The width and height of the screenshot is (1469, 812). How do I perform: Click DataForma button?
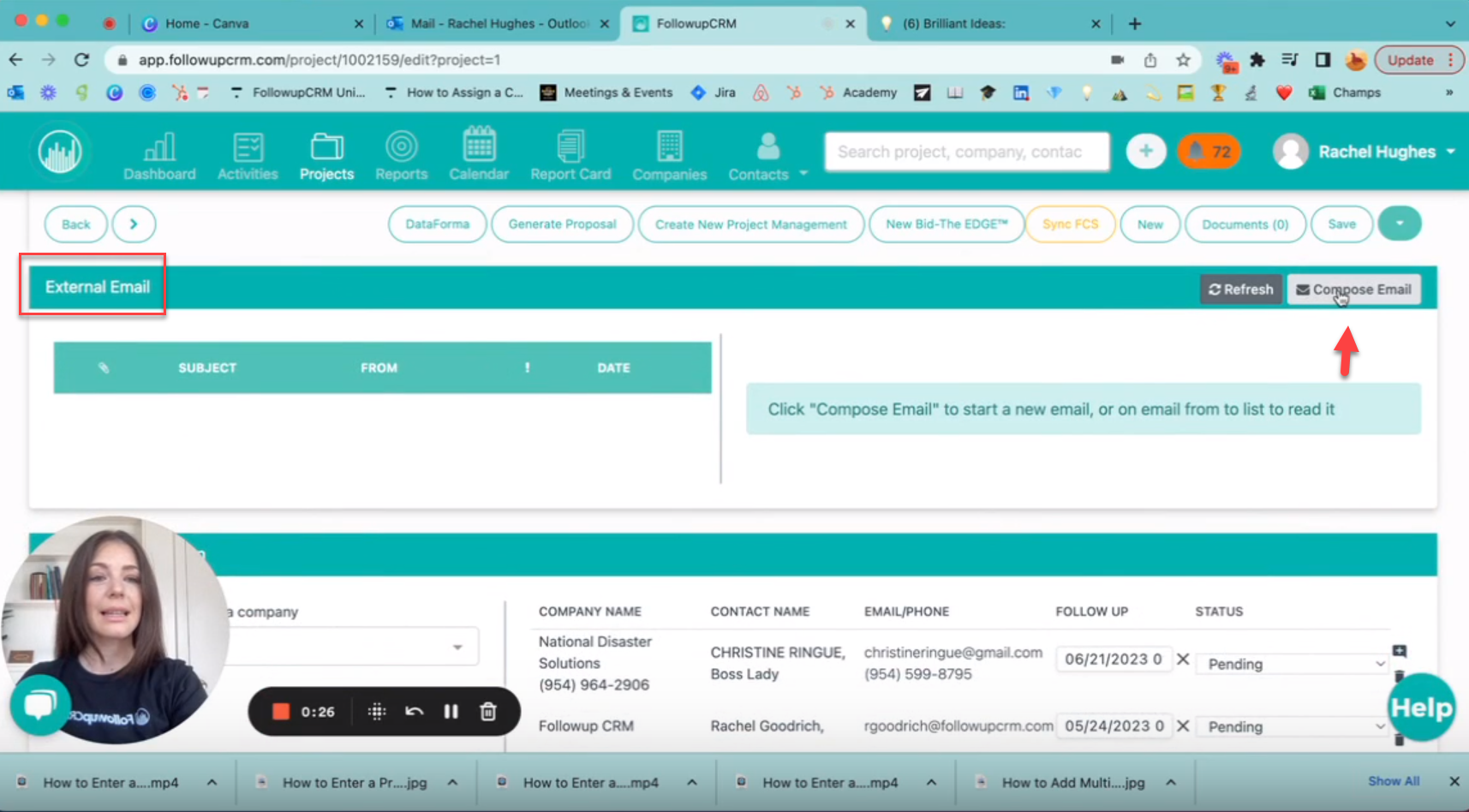[437, 224]
